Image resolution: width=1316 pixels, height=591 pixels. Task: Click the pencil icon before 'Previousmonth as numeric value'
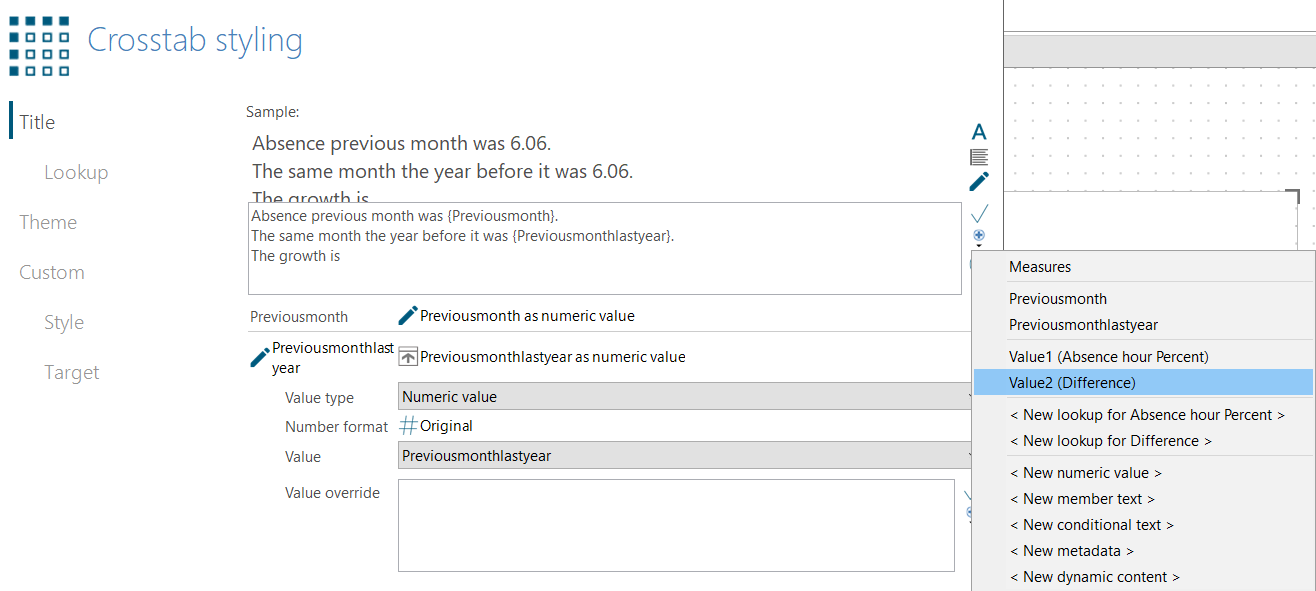pos(407,316)
